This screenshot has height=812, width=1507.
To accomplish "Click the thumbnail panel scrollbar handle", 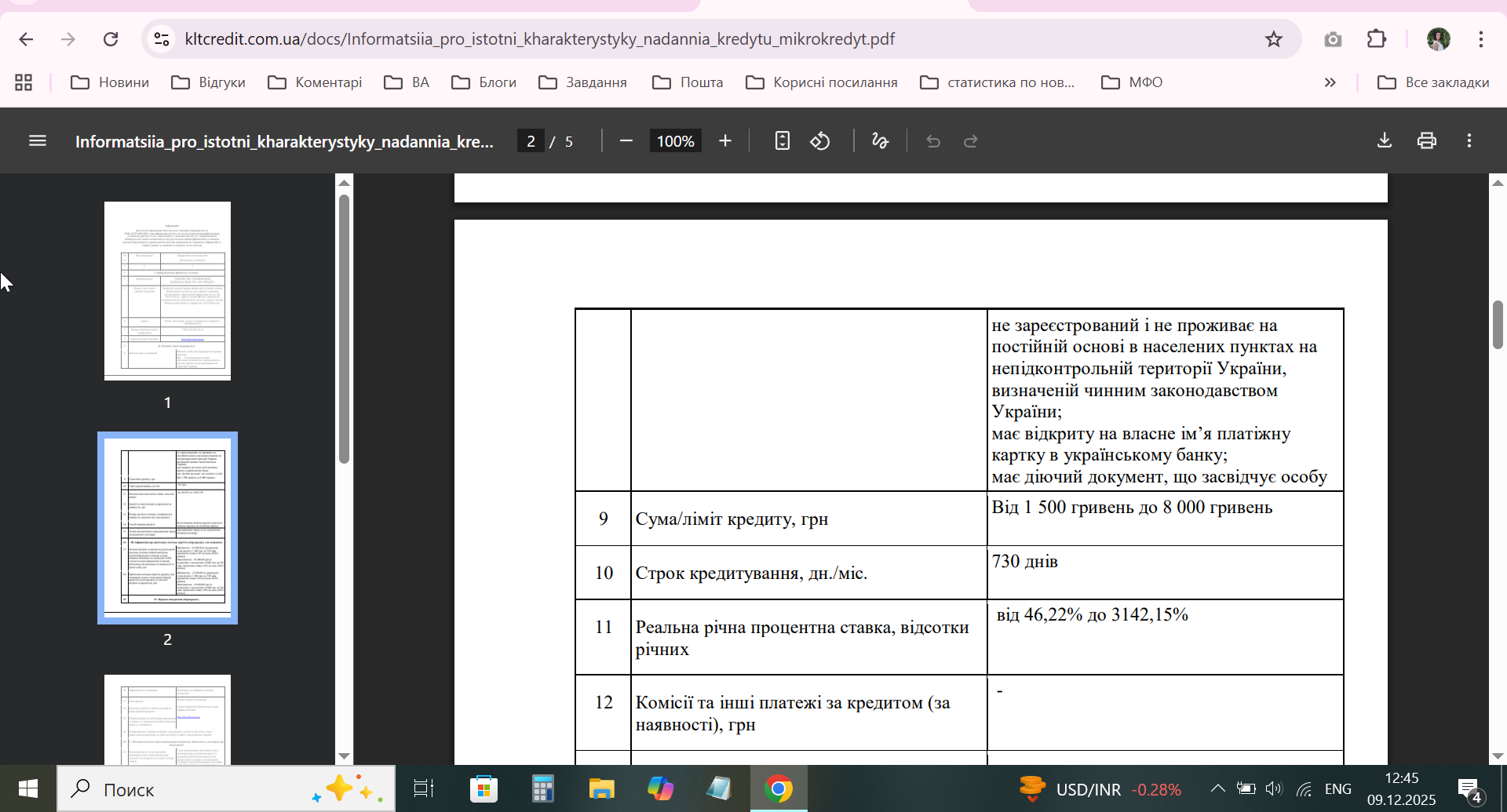I will [x=344, y=330].
